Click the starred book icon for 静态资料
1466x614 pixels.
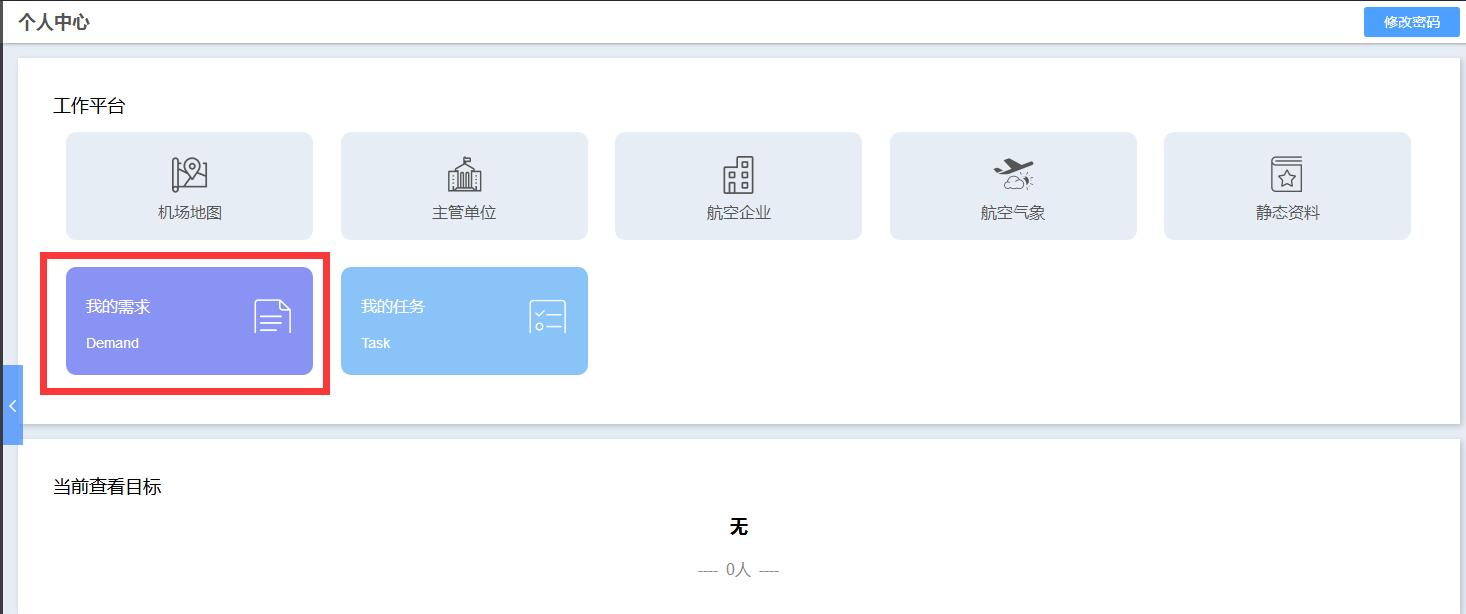[1287, 174]
